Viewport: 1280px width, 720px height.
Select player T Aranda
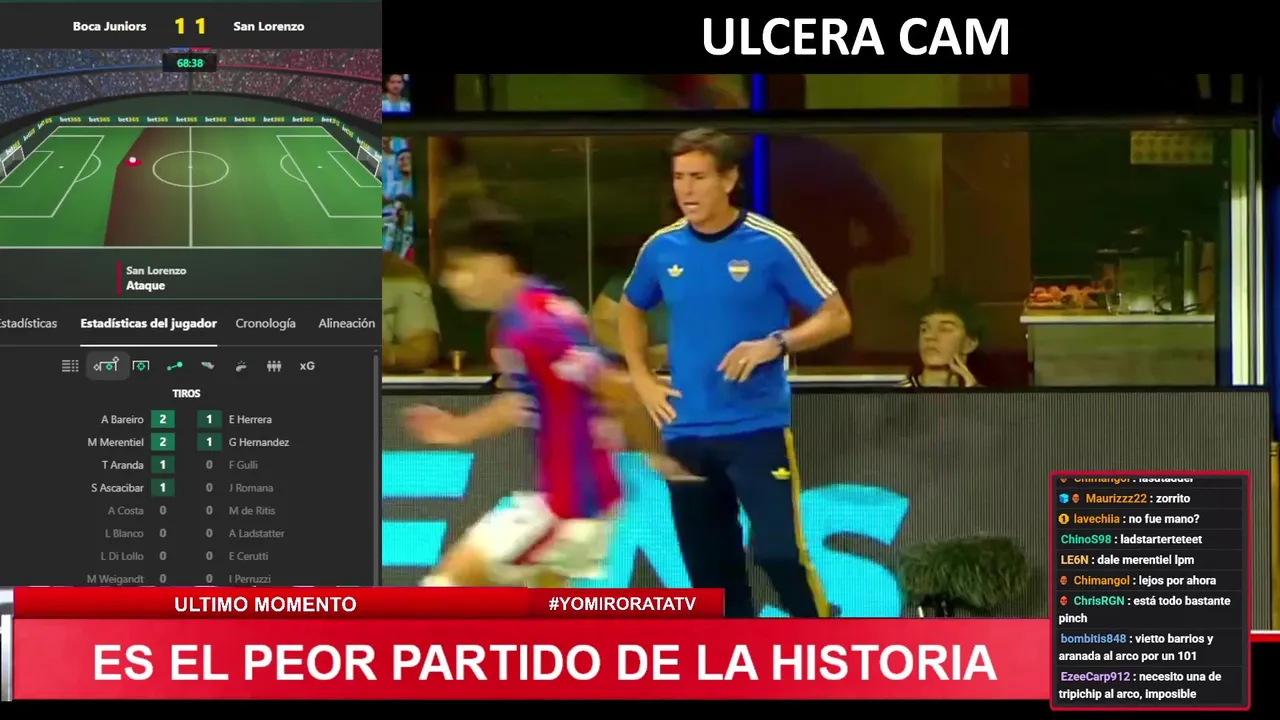point(123,465)
